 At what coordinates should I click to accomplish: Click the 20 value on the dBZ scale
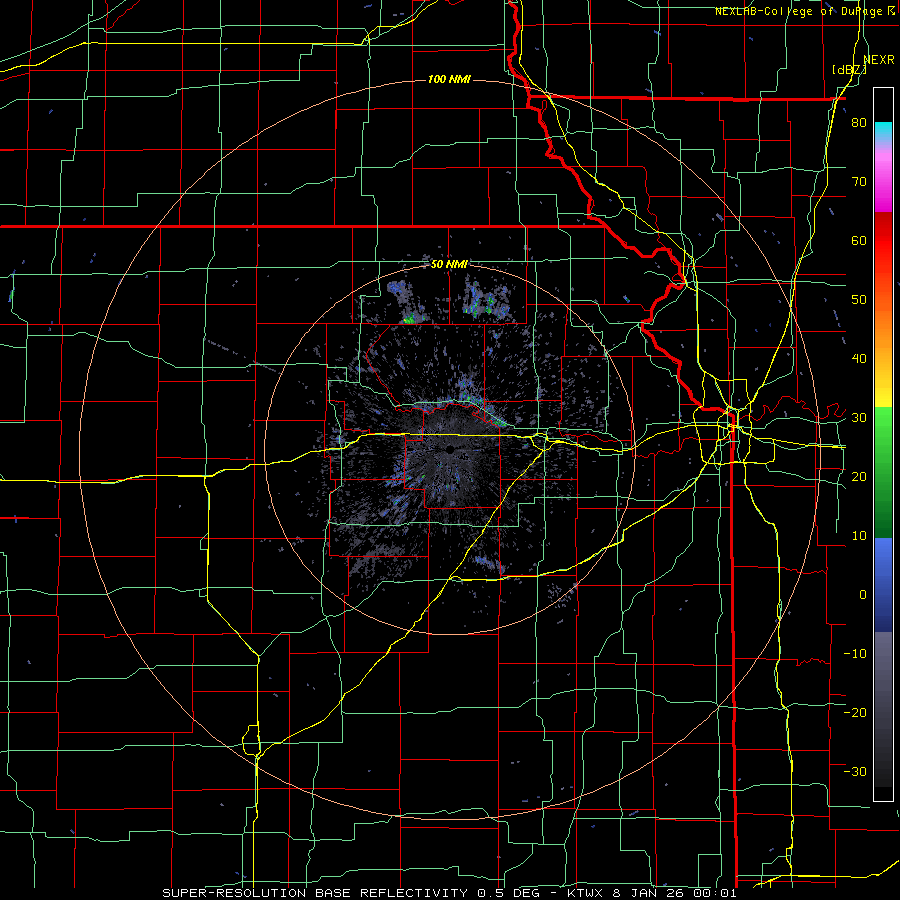[859, 477]
